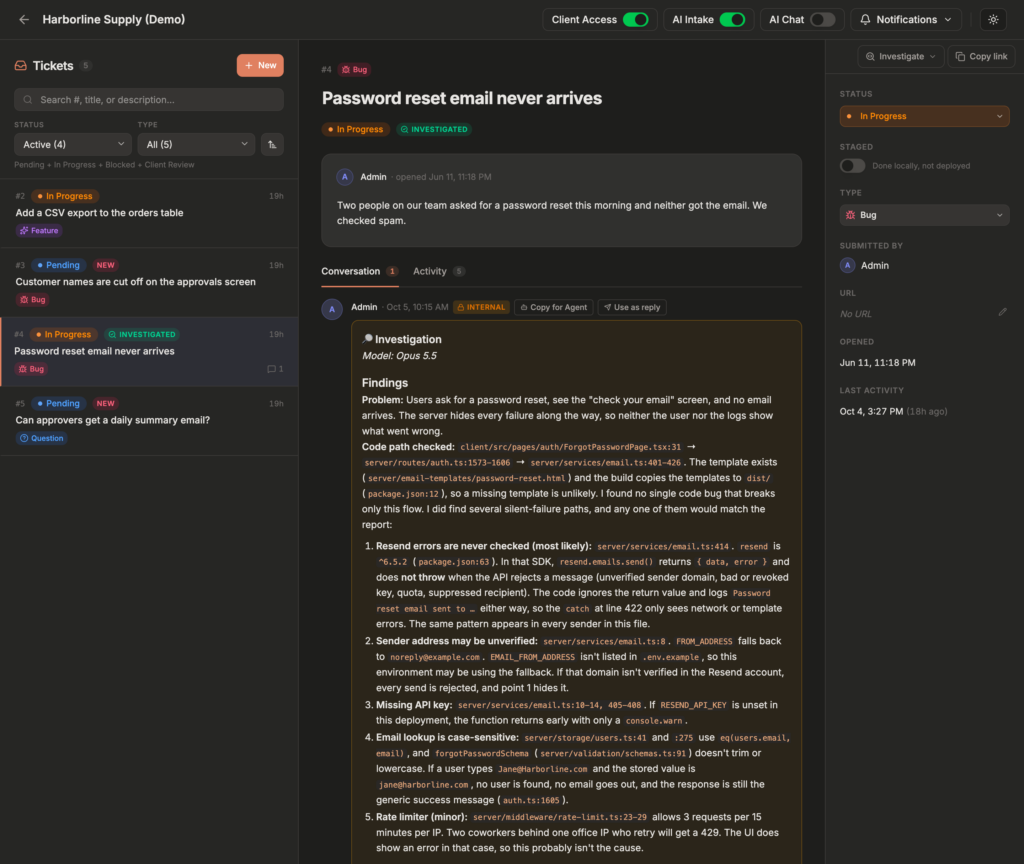Click the Question tag on ticket #5
This screenshot has height=864, width=1024.
[x=42, y=438]
